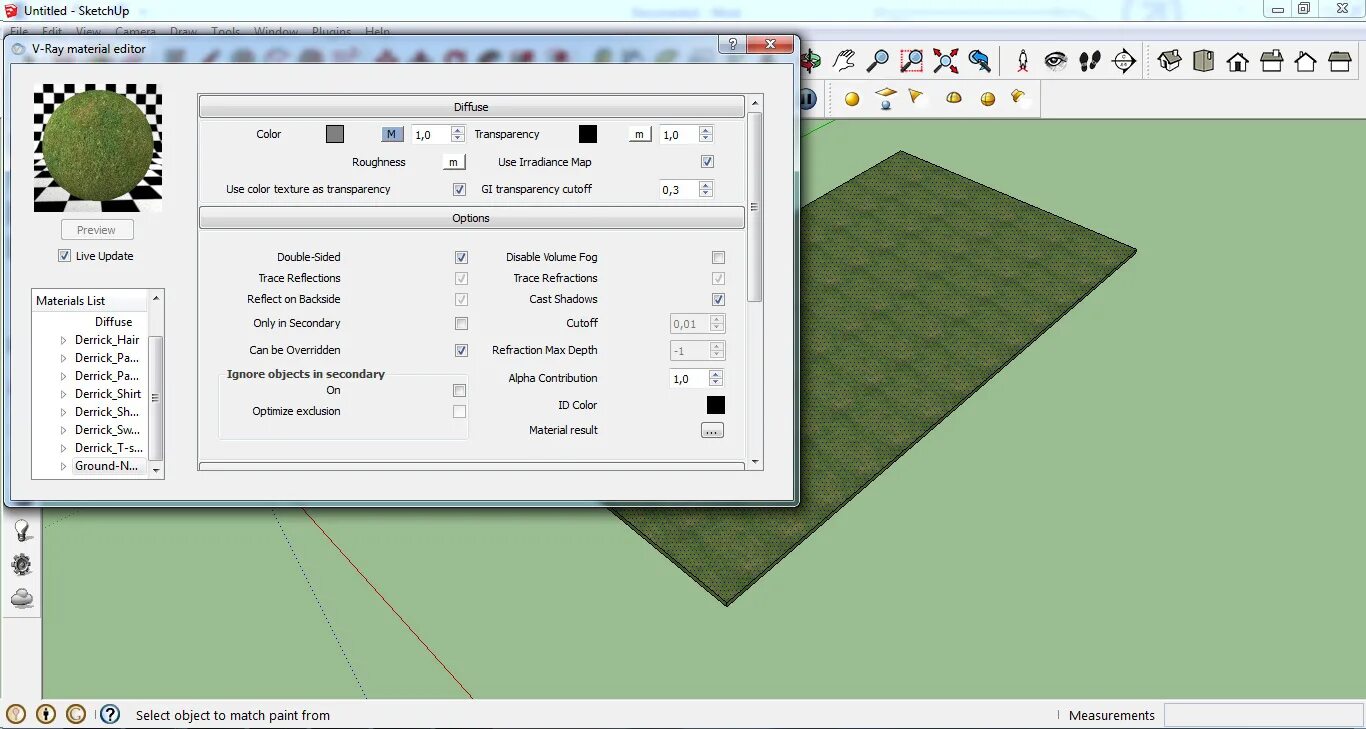Open the Camera menu

pos(136,31)
